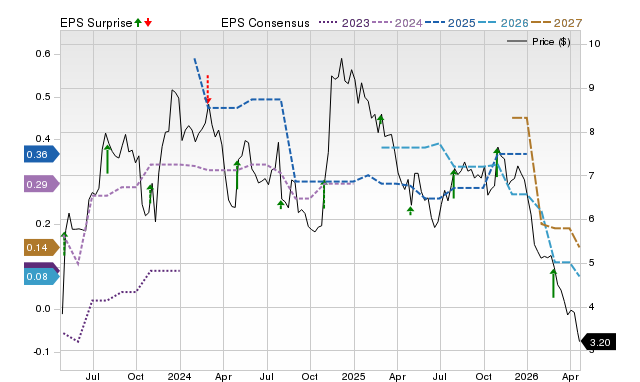Click the Price ($) legend entry

[x=539, y=42]
